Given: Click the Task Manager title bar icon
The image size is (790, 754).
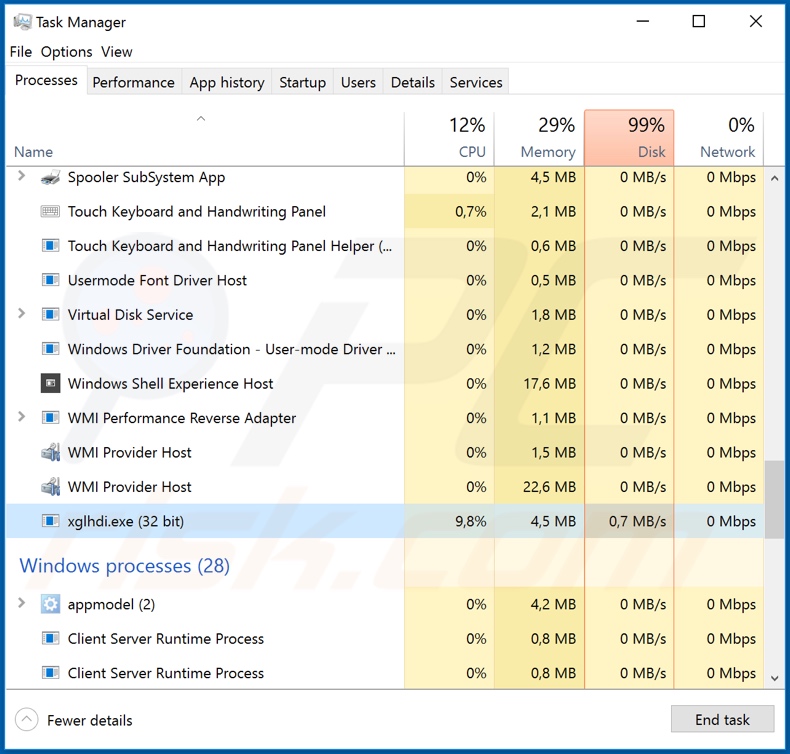Looking at the screenshot, I should pyautogui.click(x=22, y=21).
